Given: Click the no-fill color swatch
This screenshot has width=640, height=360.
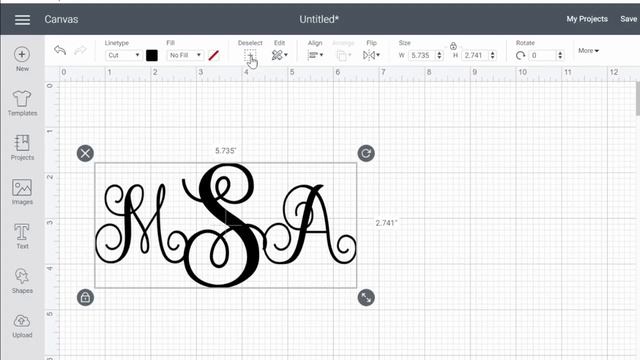Looking at the screenshot, I should [213, 56].
